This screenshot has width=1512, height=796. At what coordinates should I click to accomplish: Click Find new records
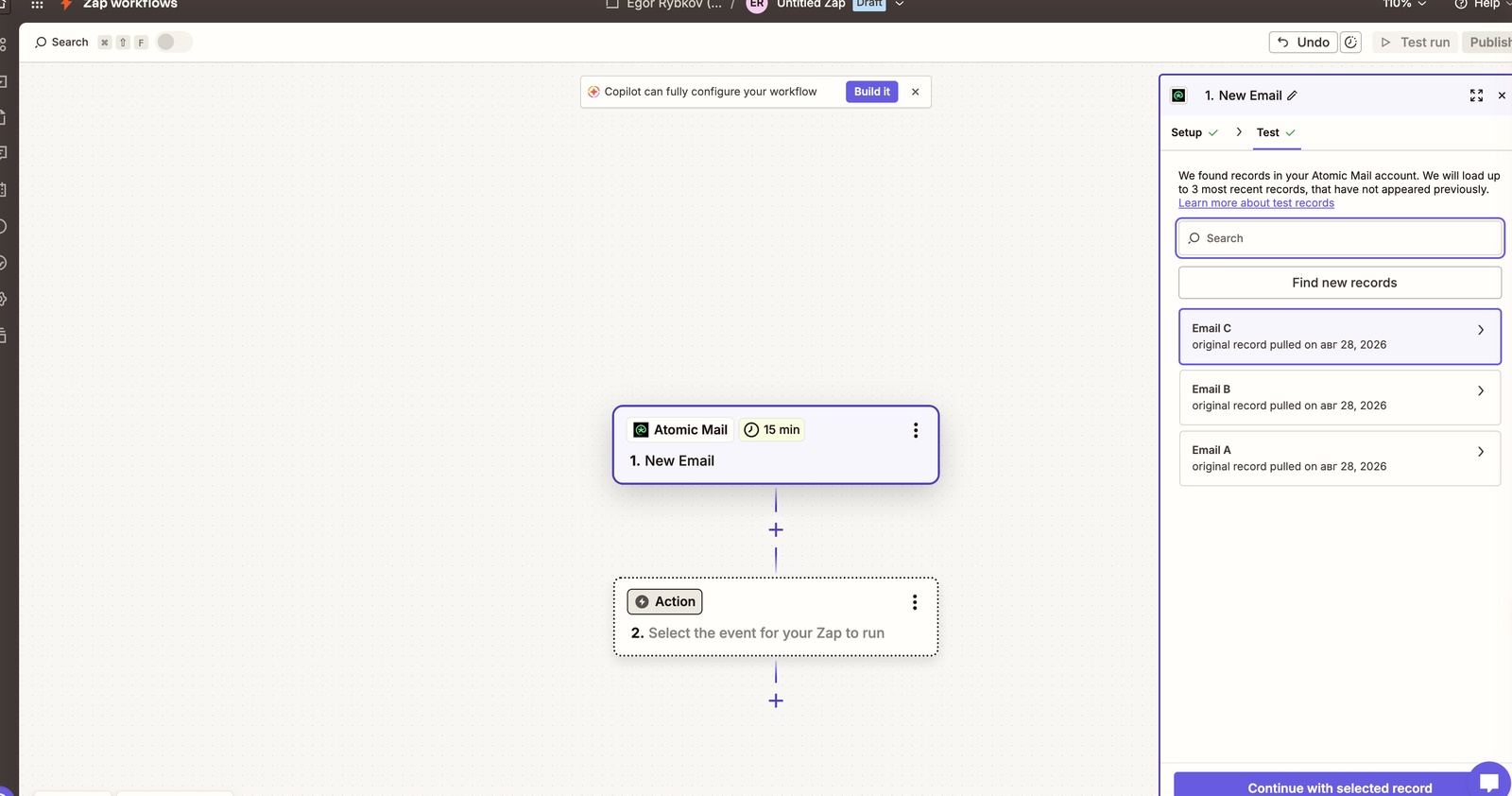[x=1340, y=283]
